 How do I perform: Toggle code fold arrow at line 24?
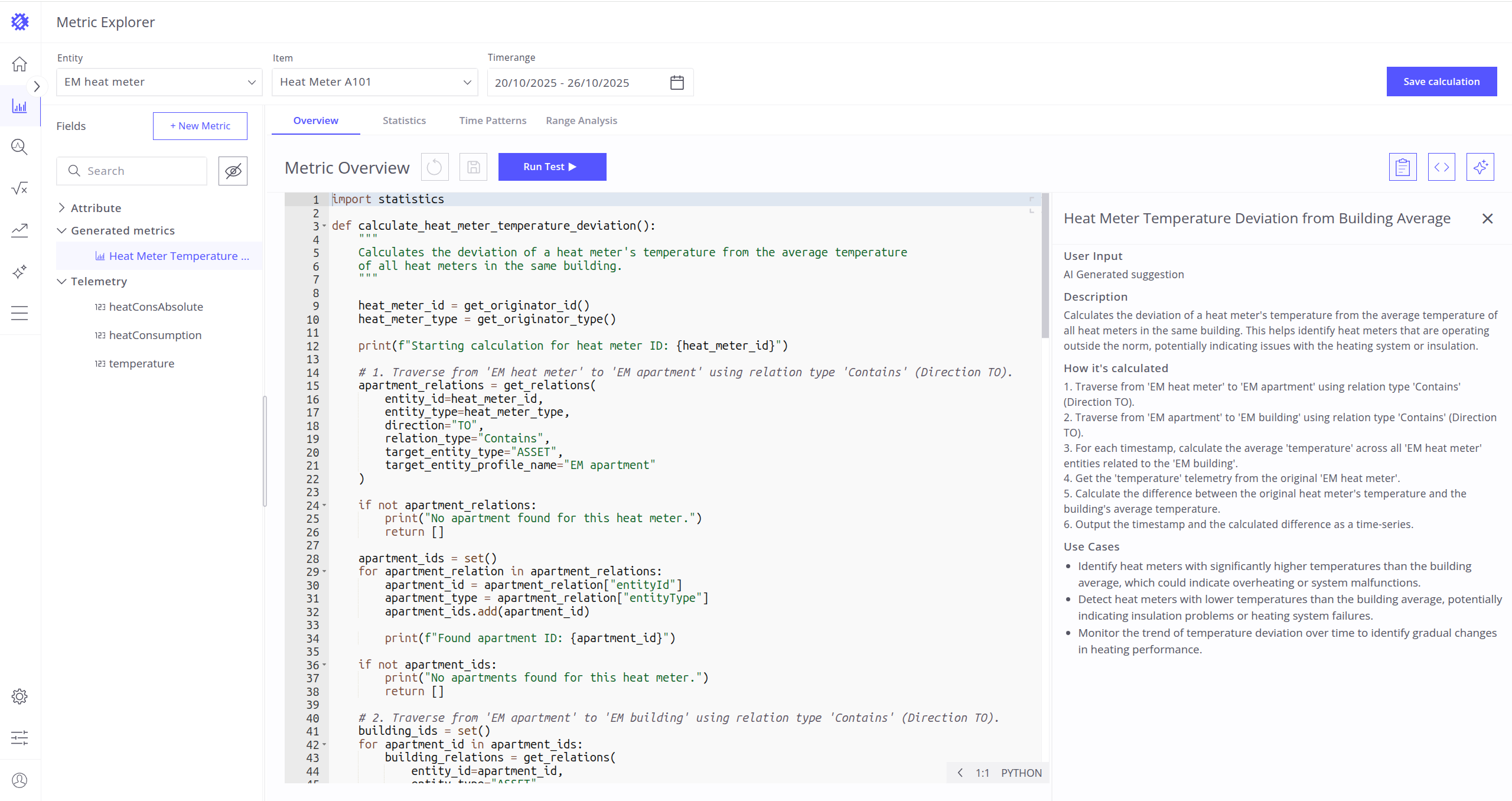(x=324, y=506)
